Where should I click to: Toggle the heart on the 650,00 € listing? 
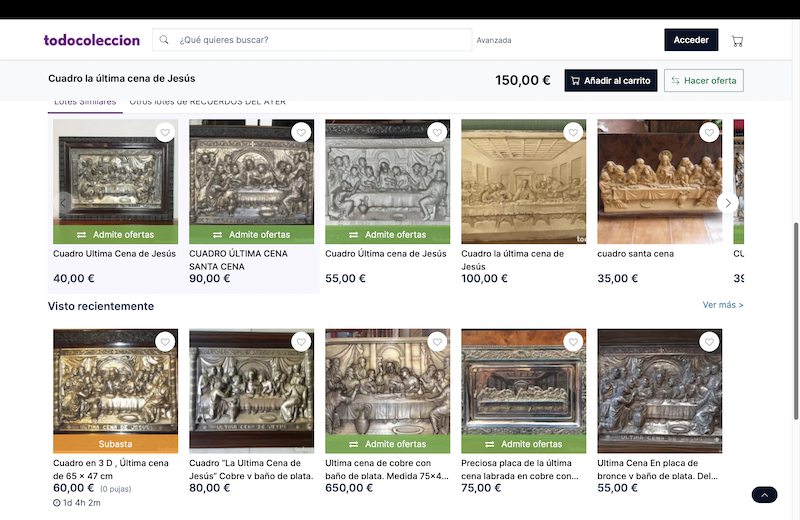[x=437, y=342]
